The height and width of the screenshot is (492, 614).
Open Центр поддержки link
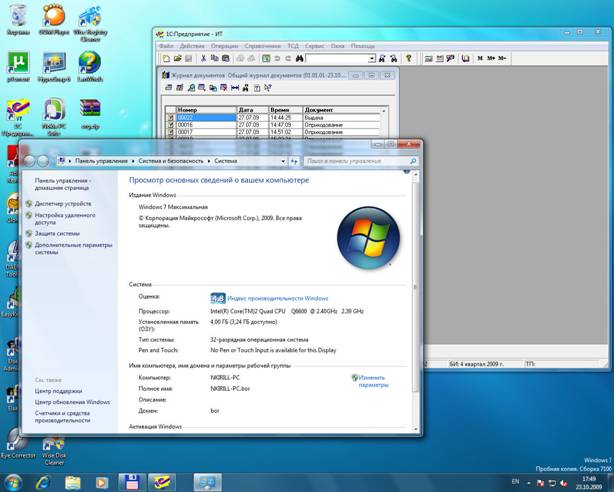(58, 391)
